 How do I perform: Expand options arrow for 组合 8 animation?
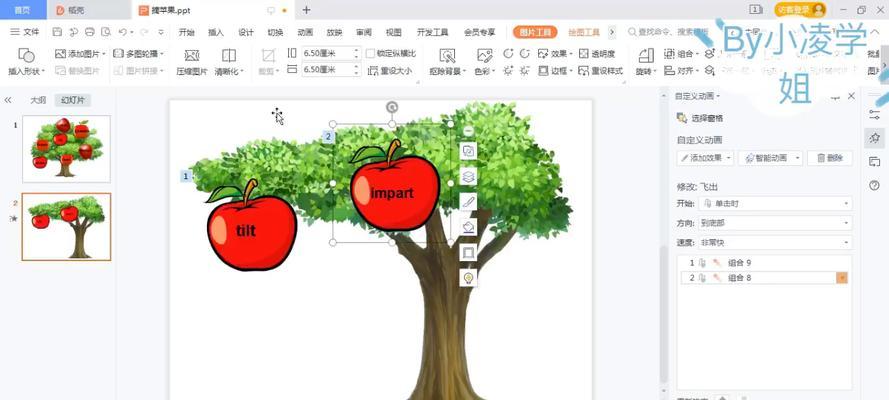pos(842,278)
